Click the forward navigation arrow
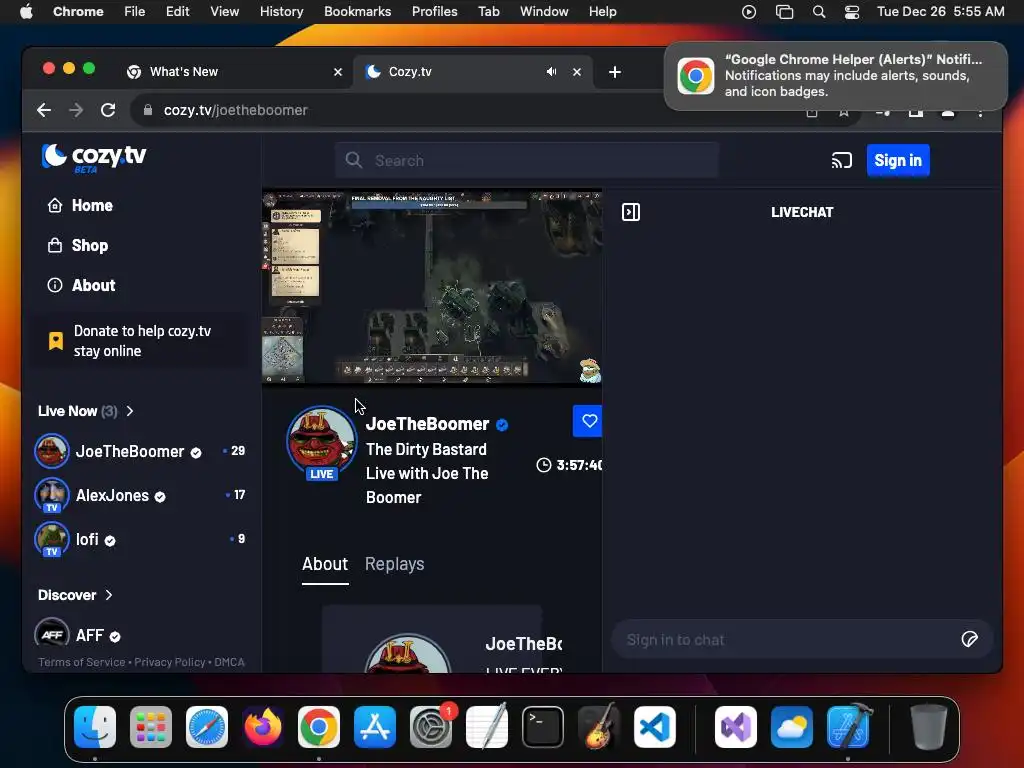 (x=76, y=110)
